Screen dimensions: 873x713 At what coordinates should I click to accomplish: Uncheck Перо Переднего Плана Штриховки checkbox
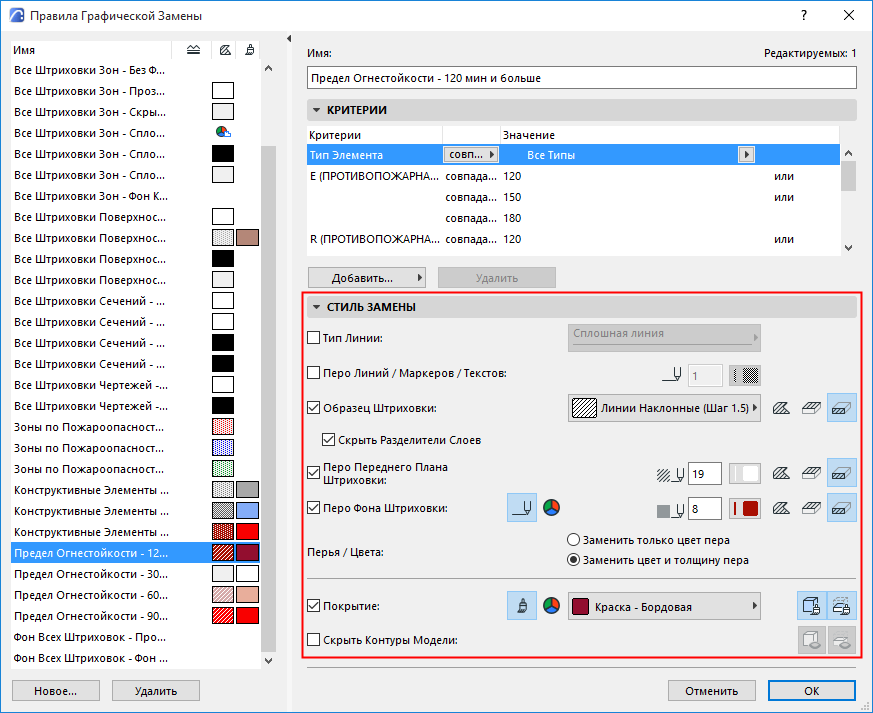point(313,473)
